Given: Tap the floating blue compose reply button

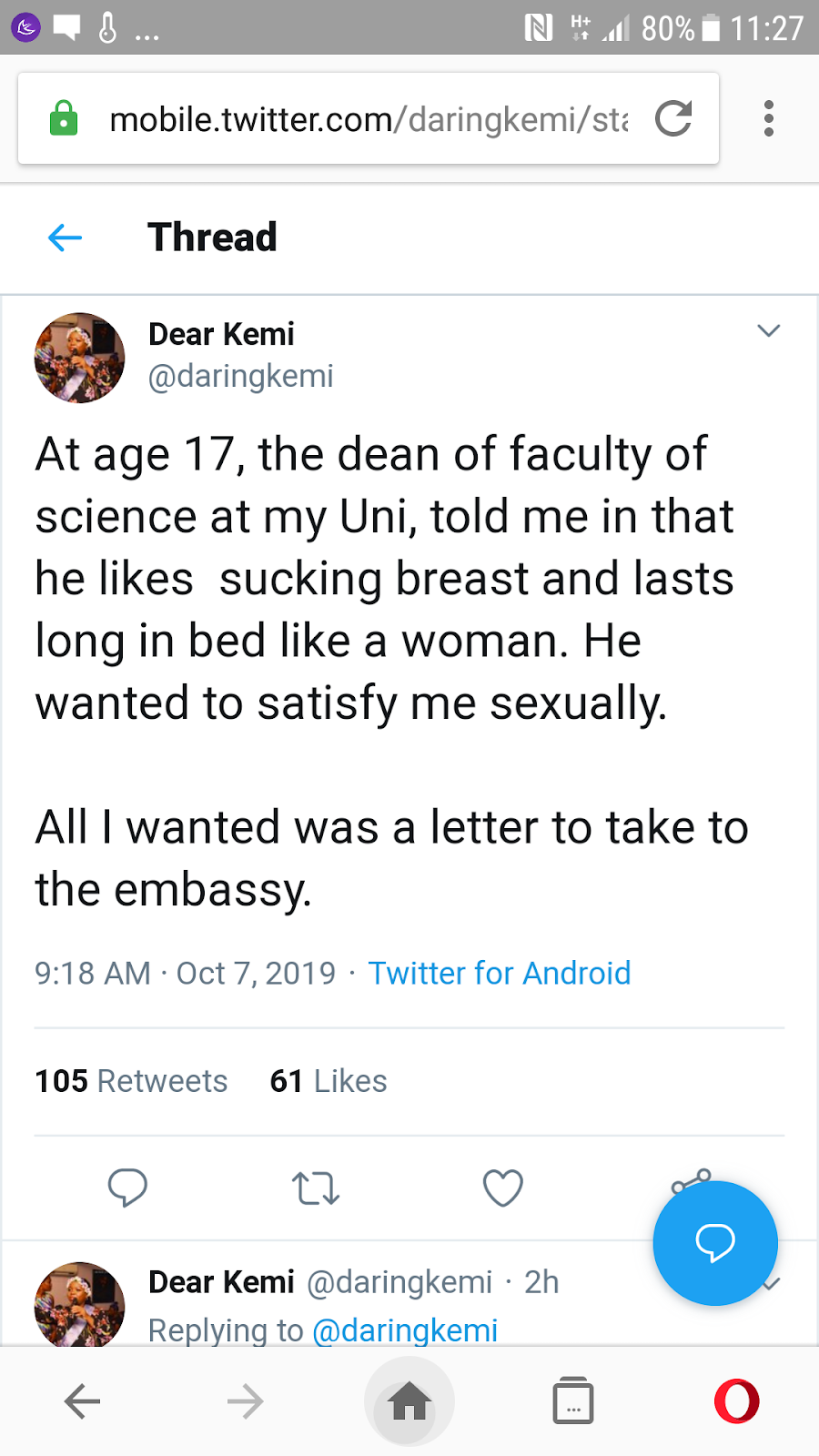Looking at the screenshot, I should click(x=715, y=1243).
